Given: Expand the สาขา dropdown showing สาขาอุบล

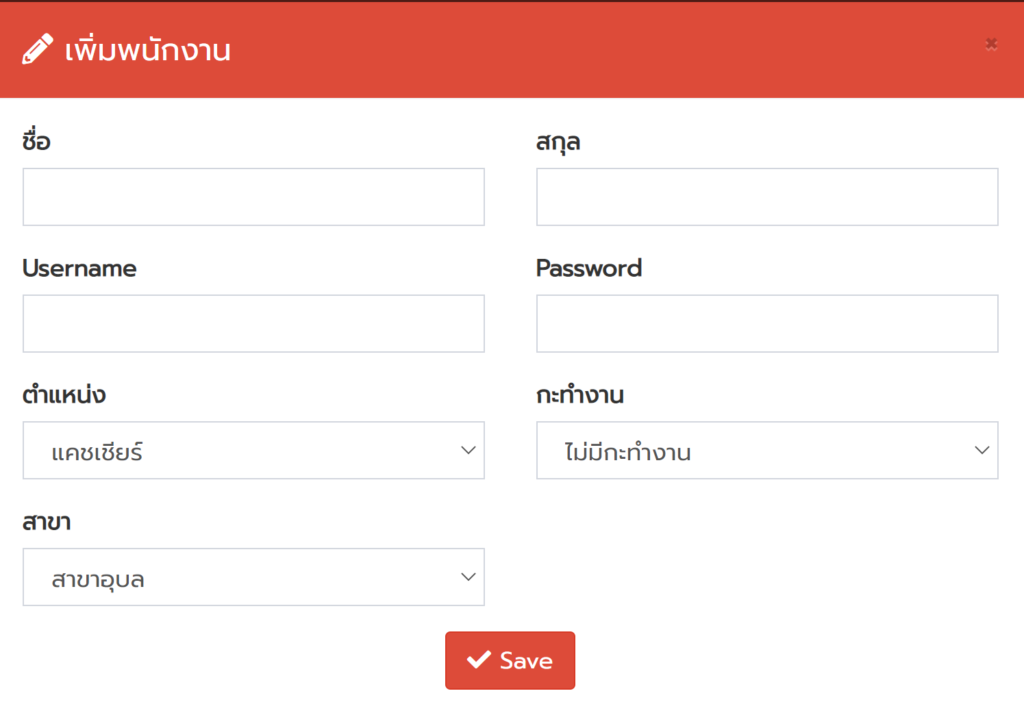Looking at the screenshot, I should pos(253,577).
